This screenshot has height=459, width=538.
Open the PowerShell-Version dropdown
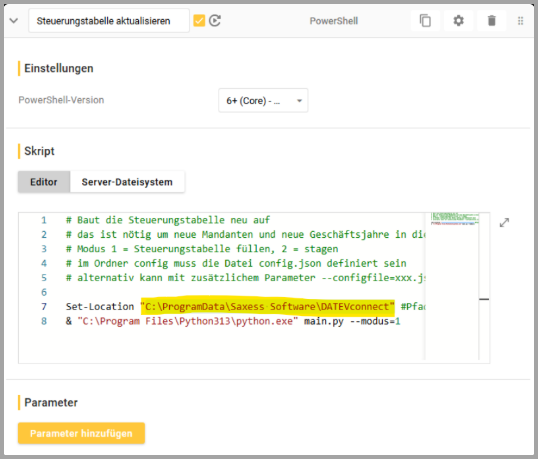click(263, 101)
